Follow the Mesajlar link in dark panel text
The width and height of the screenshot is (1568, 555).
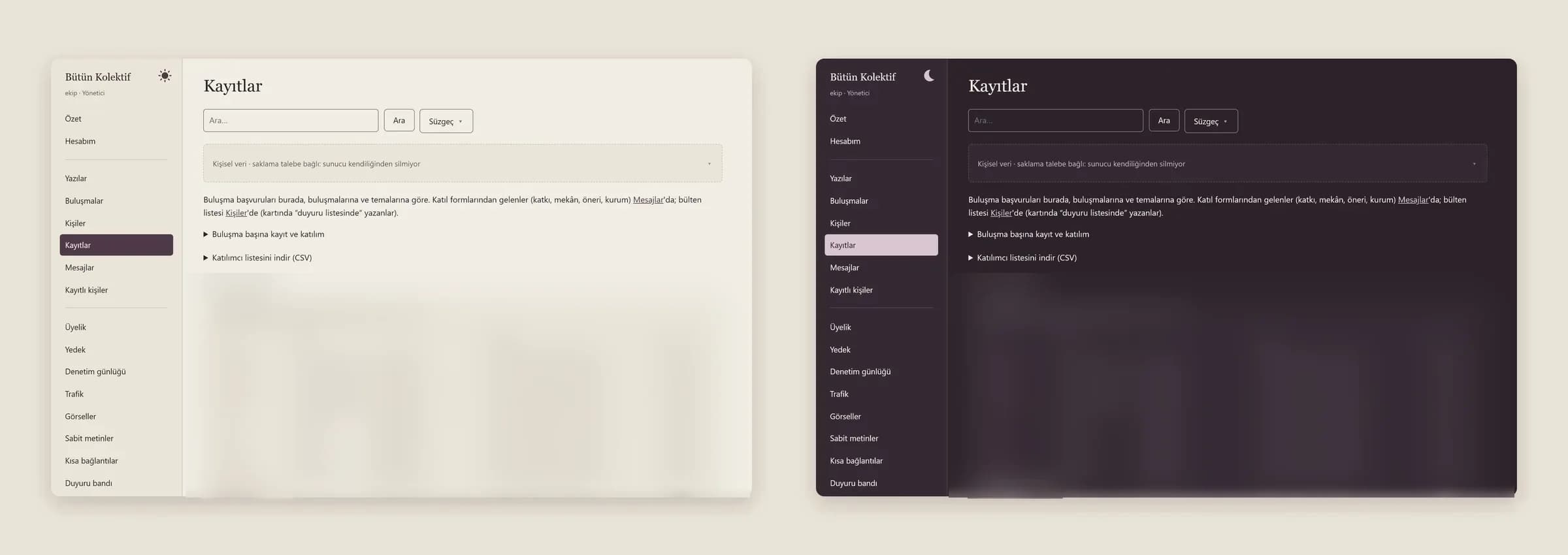(1413, 200)
